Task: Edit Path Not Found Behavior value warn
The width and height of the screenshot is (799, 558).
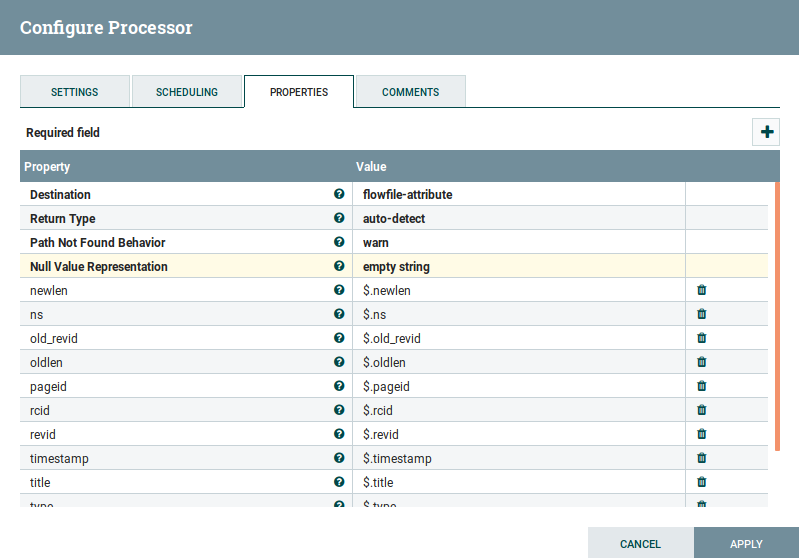Action: coord(519,242)
